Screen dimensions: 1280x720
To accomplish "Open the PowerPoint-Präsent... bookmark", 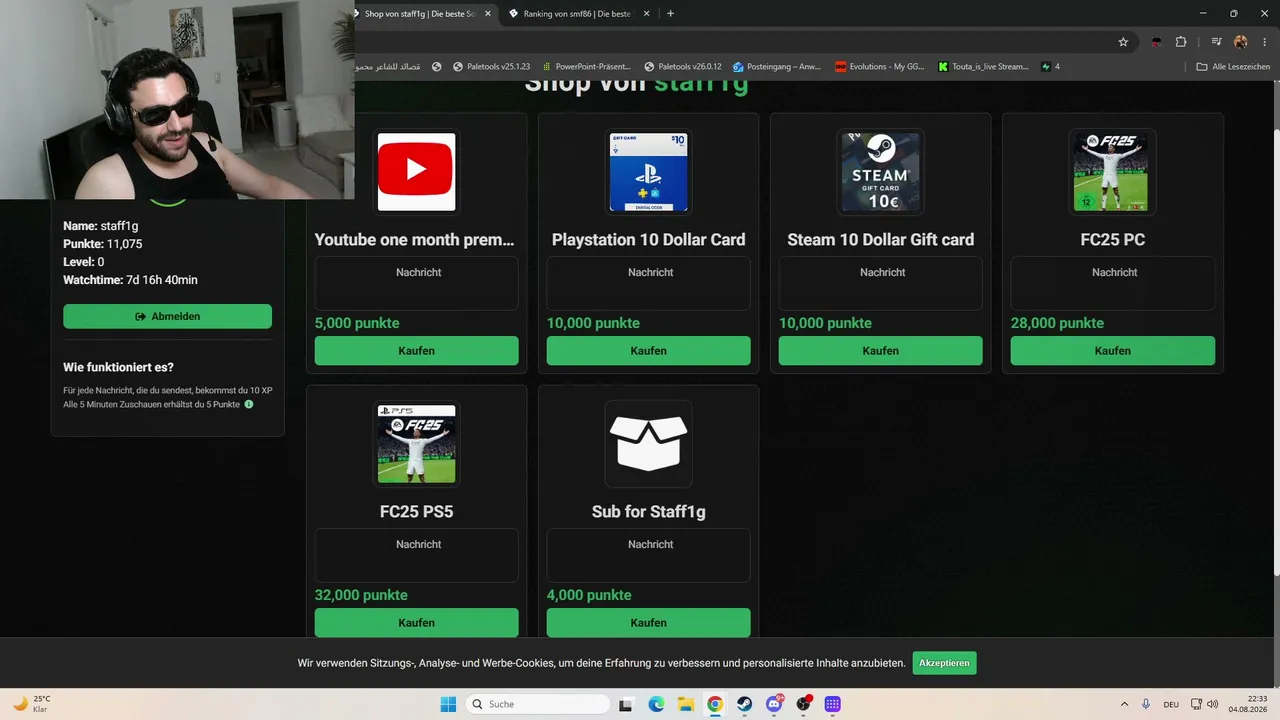I will point(587,67).
